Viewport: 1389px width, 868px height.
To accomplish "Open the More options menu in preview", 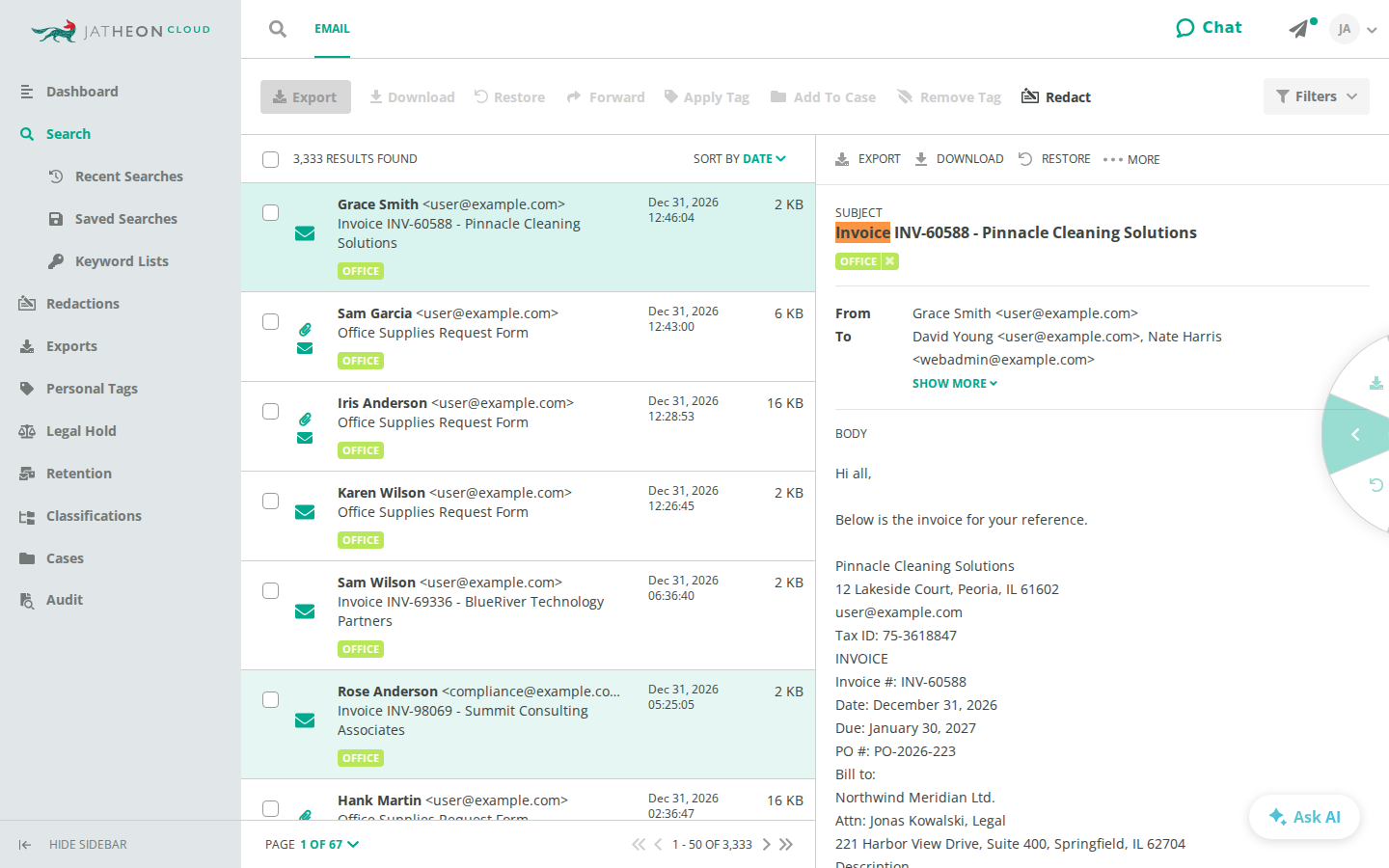I will [x=1131, y=159].
